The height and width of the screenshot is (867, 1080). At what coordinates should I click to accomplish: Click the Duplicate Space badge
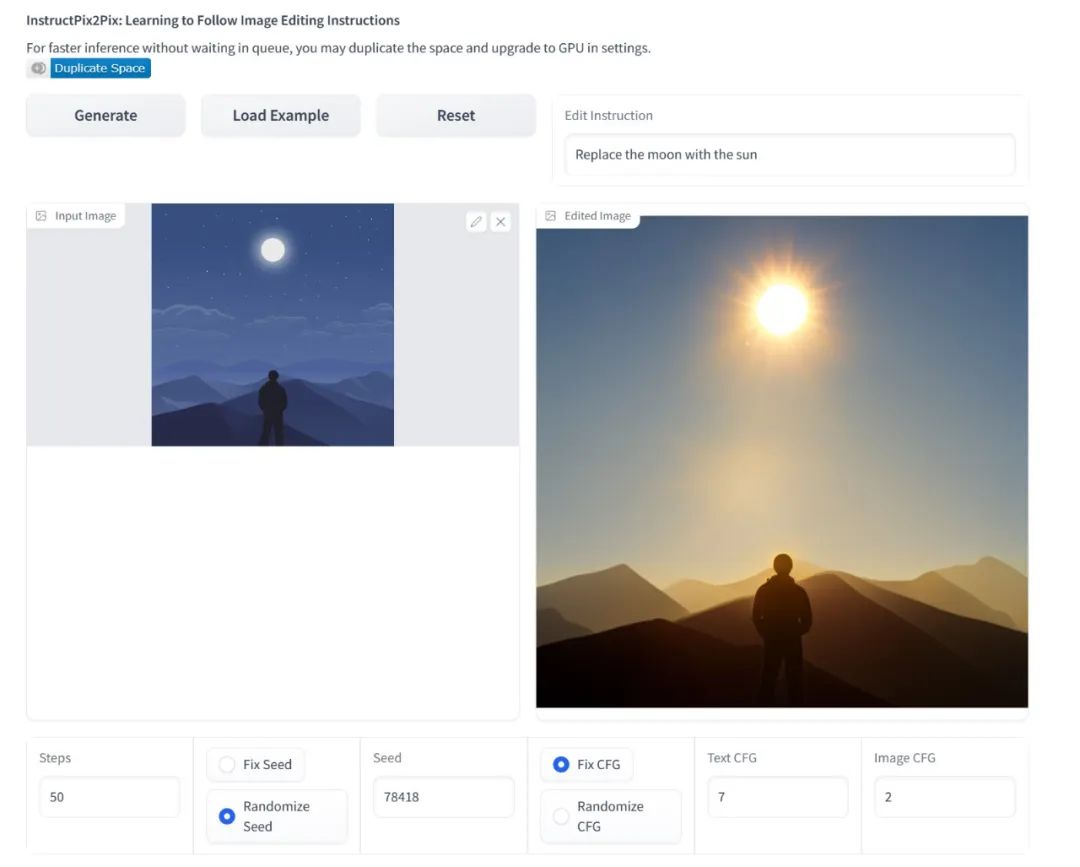[x=100, y=68]
